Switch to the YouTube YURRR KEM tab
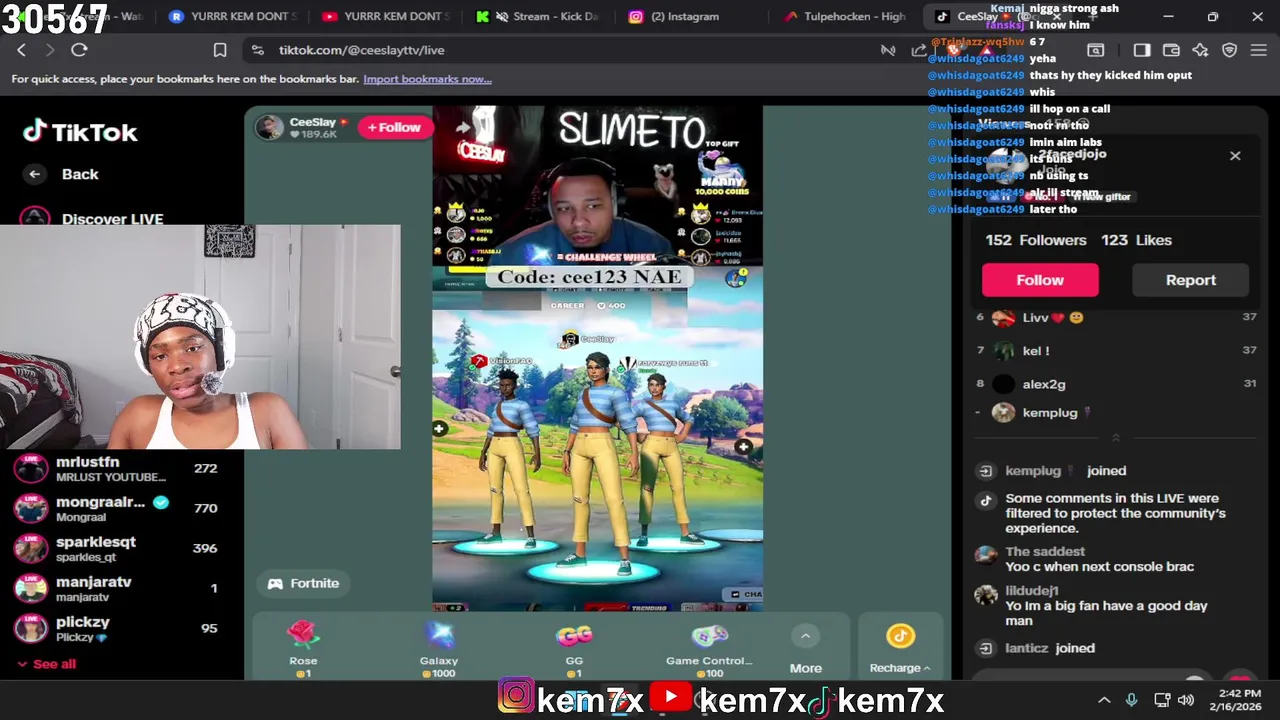This screenshot has height=720, width=1280. 387,17
